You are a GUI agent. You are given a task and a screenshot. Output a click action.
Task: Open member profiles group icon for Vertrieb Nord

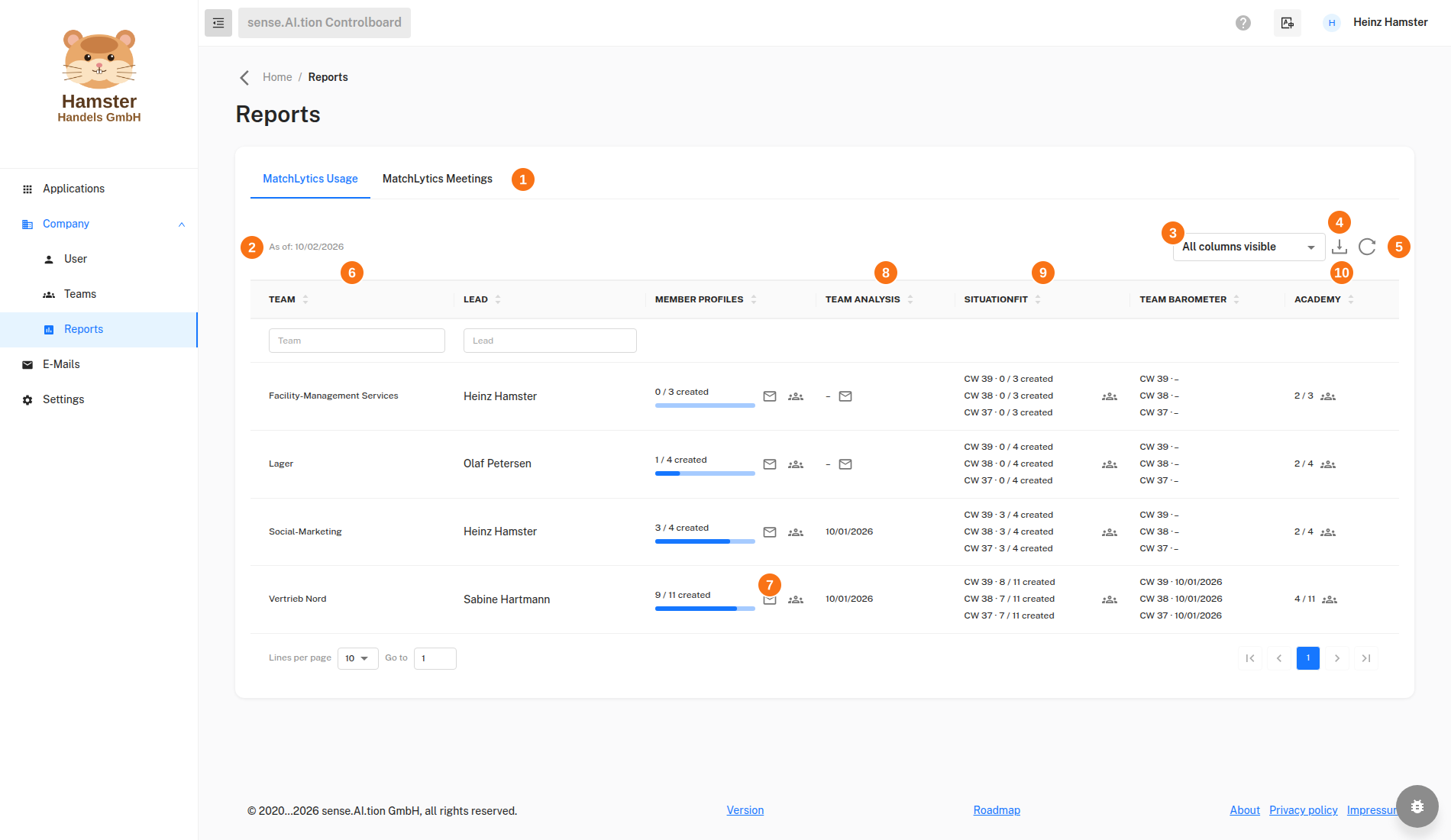click(x=796, y=599)
